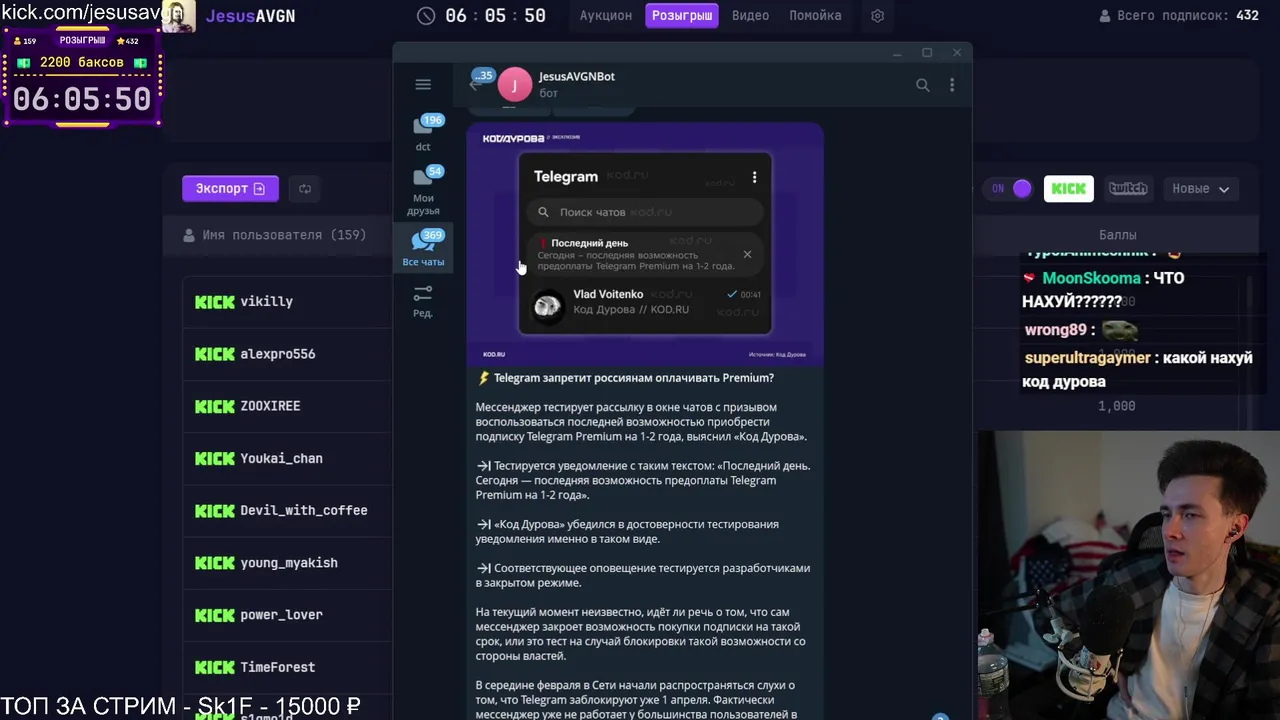This screenshot has width=1280, height=720.
Task: Open the settings gear in the top bar
Action: 878,16
